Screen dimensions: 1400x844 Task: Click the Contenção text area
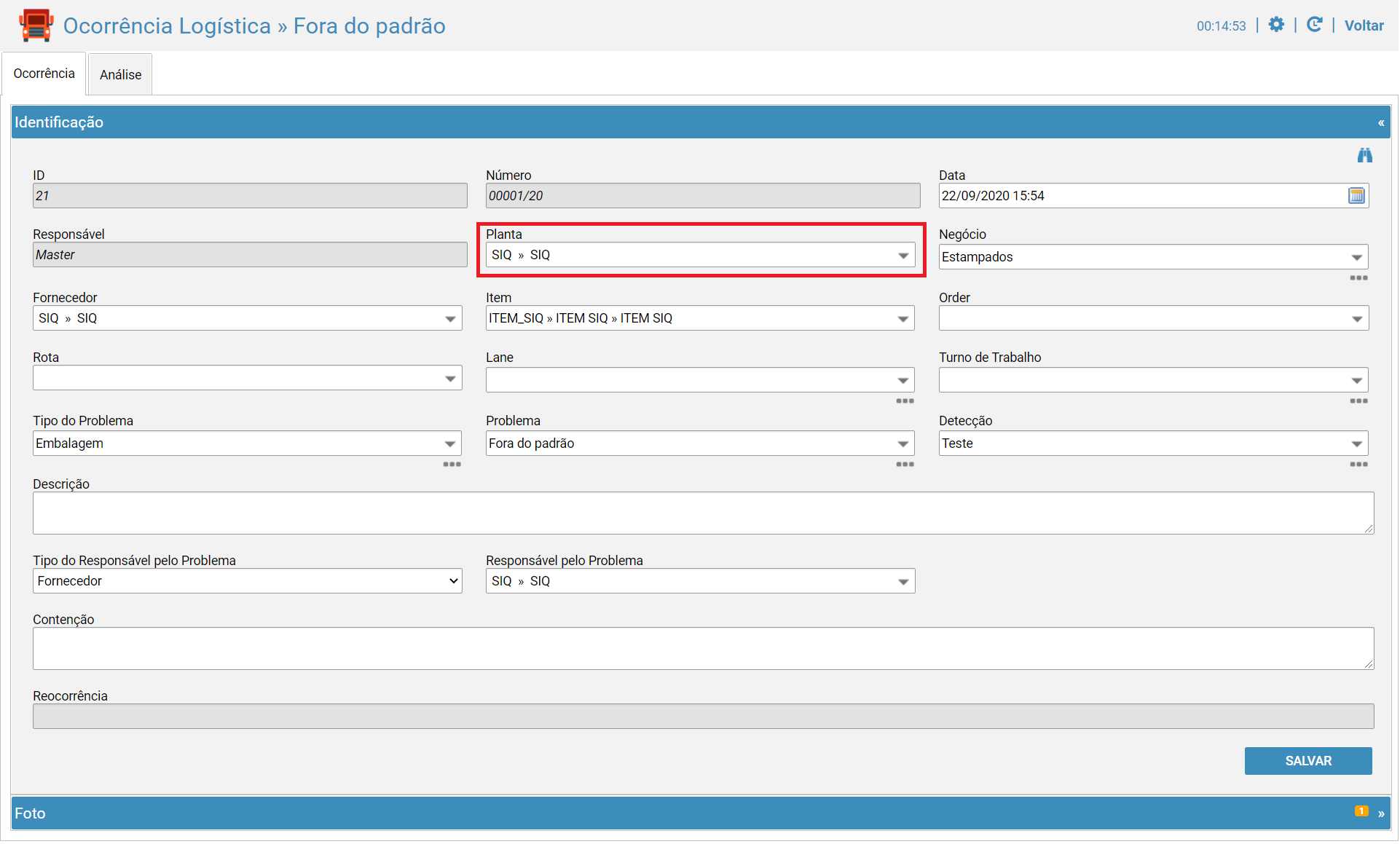click(703, 649)
